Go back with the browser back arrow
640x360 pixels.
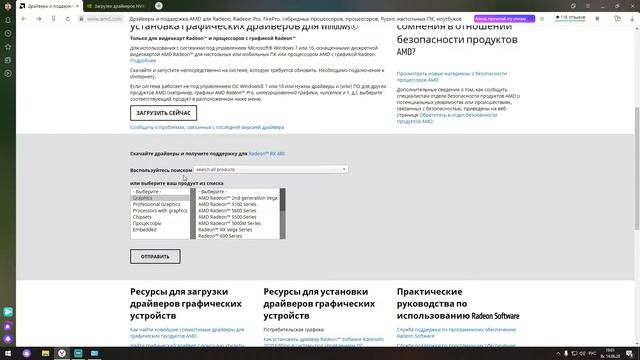pyautogui.click(x=24, y=19)
